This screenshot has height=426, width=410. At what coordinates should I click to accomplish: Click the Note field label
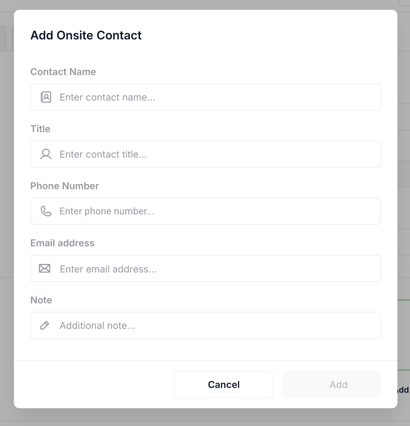[x=41, y=300]
